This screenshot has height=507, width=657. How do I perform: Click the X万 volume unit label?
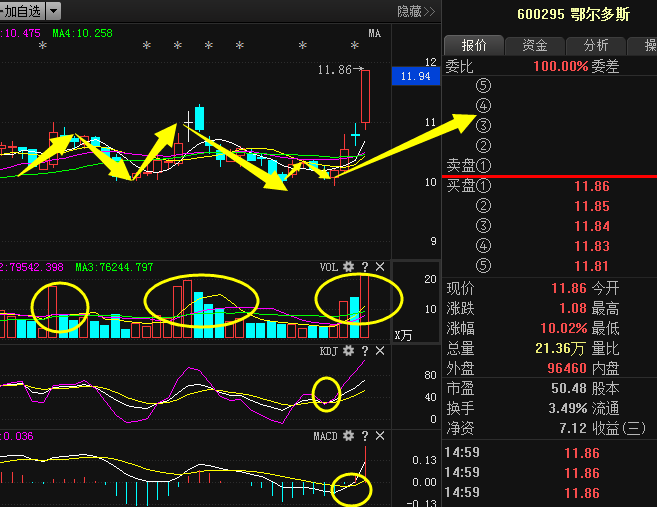[x=403, y=335]
